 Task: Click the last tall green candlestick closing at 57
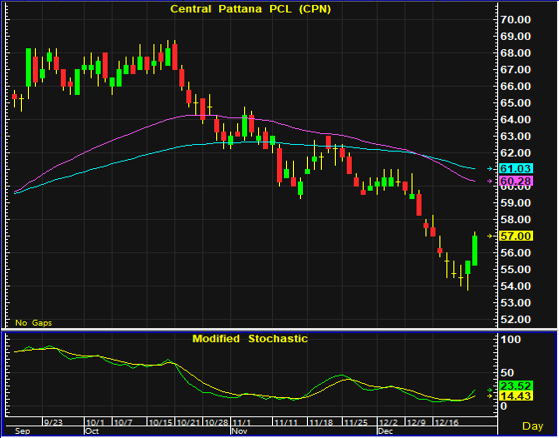(475, 251)
